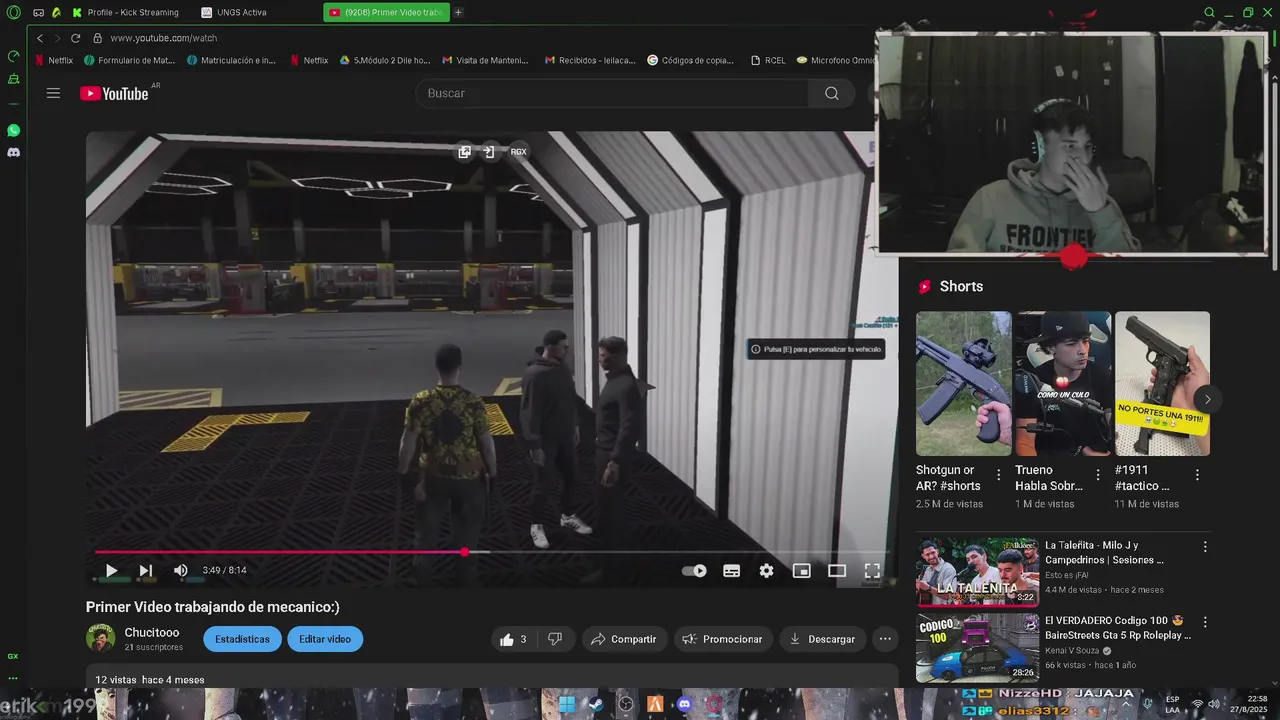1280x720 pixels.
Task: Open Visita de Manteni... Gmail bookmark
Action: click(486, 60)
